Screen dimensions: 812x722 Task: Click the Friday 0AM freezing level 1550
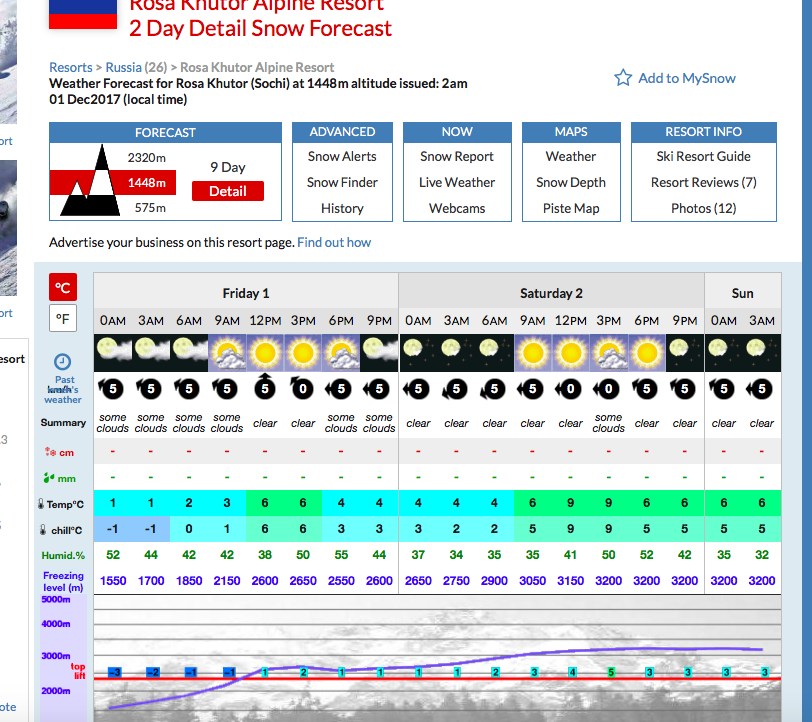point(113,581)
